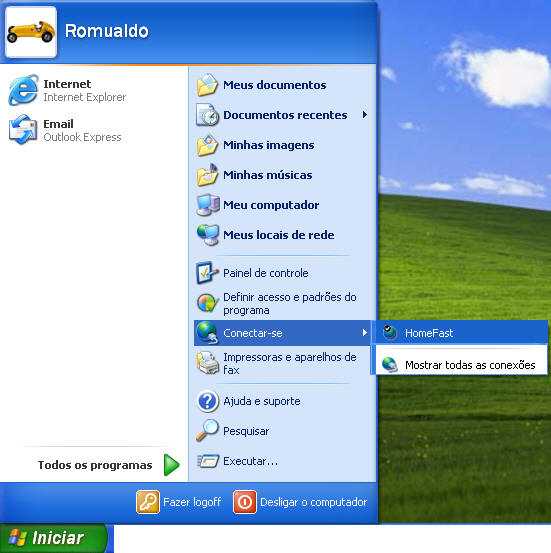
Task: Click Fazer logoff button
Action: (179, 502)
